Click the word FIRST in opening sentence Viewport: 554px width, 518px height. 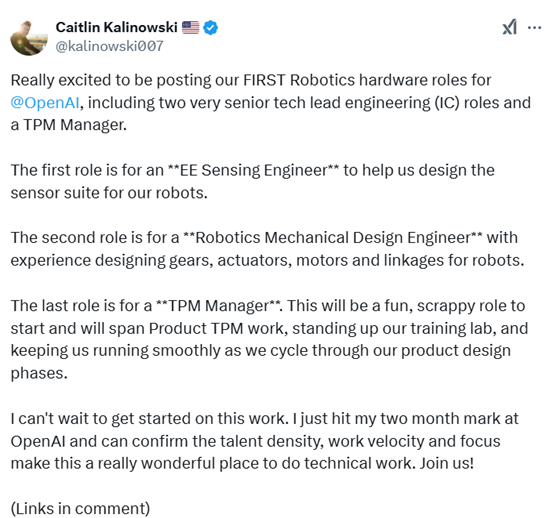(264, 80)
